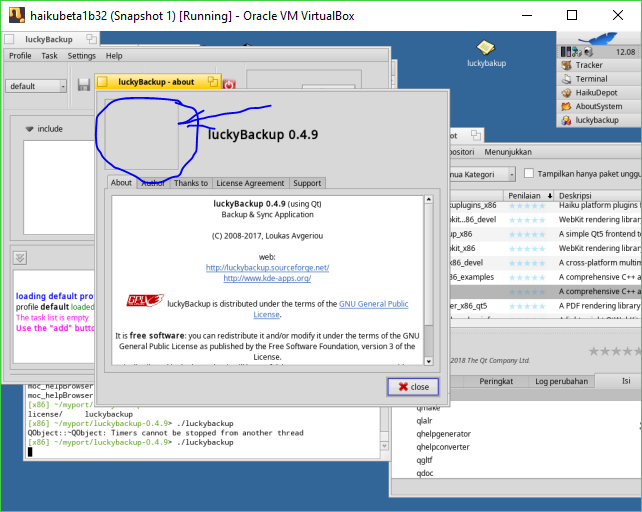Switch to luckybackup in the Deskbar
This screenshot has width=642, height=512.
pos(599,120)
